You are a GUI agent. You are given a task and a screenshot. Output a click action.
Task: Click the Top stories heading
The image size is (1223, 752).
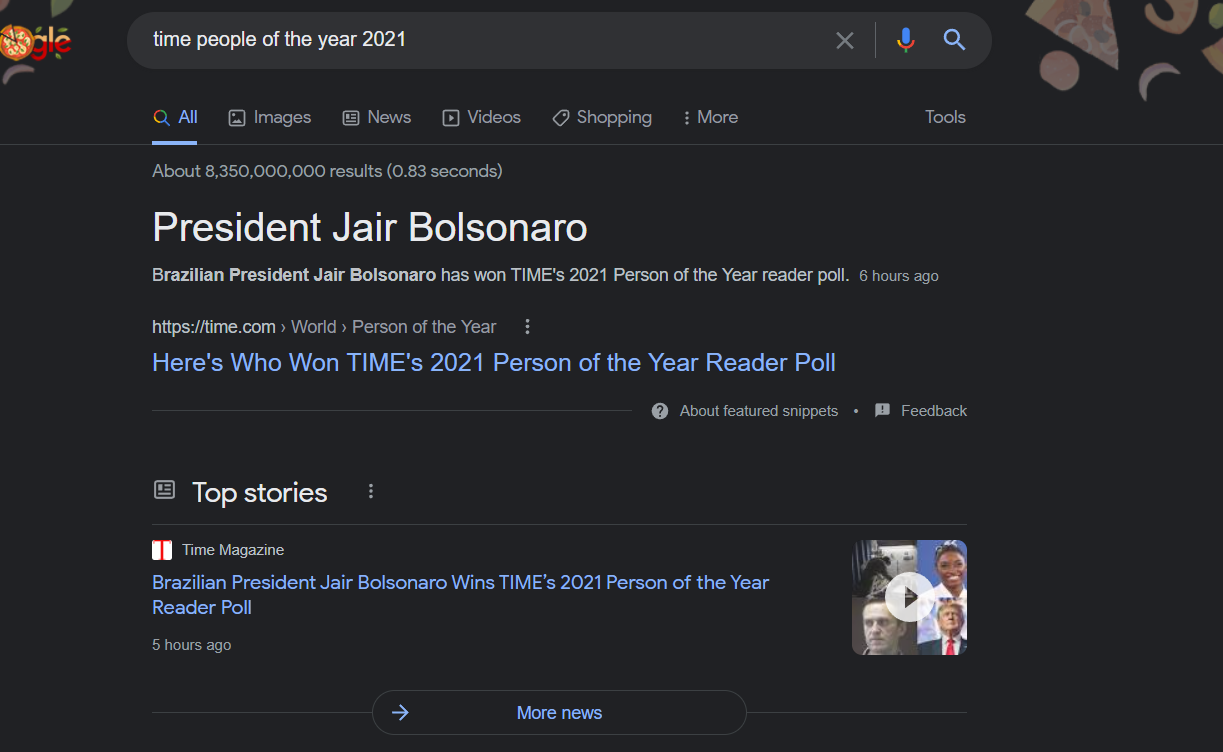pyautogui.click(x=260, y=492)
